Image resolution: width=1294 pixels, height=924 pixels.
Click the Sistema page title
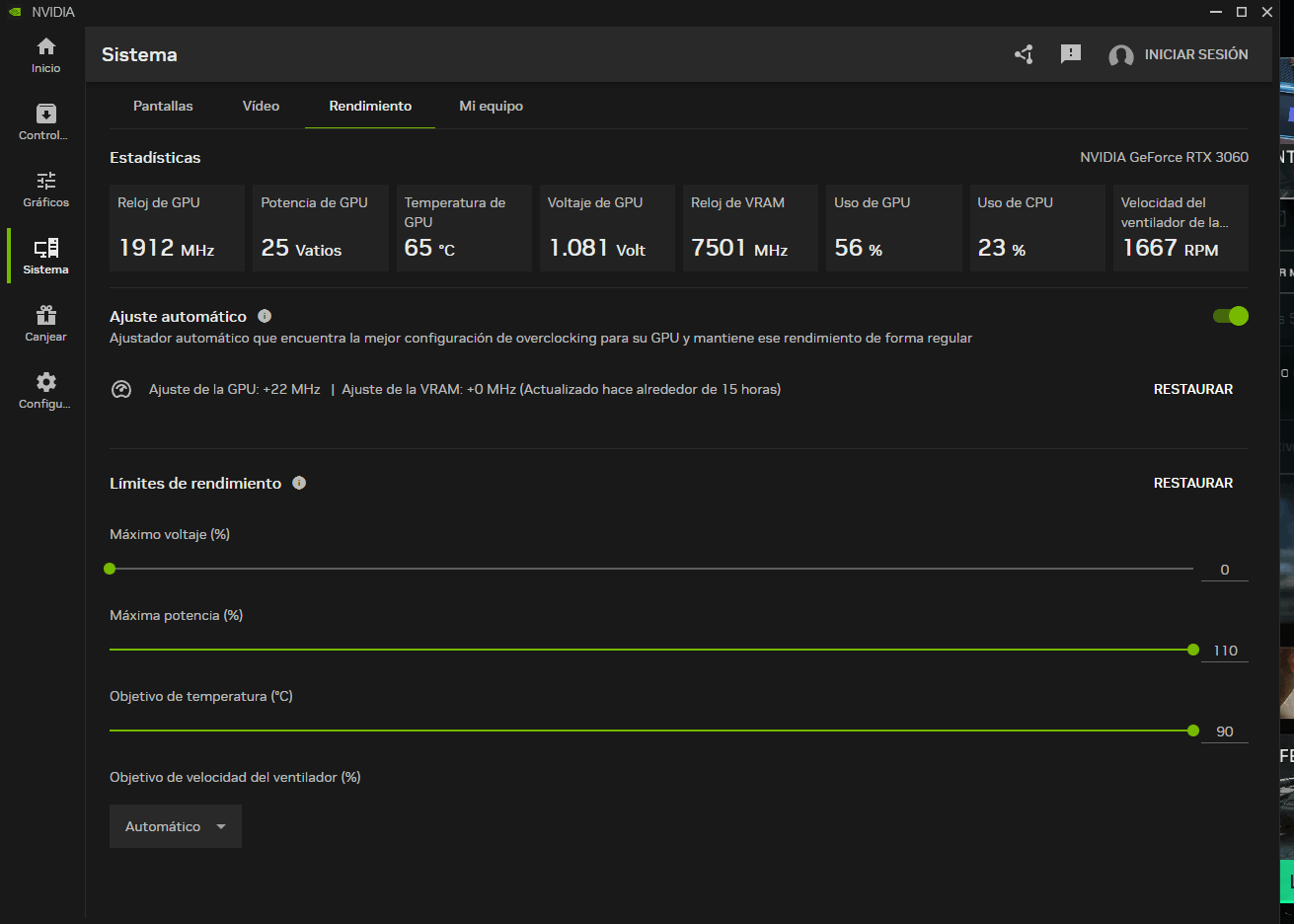[x=139, y=54]
